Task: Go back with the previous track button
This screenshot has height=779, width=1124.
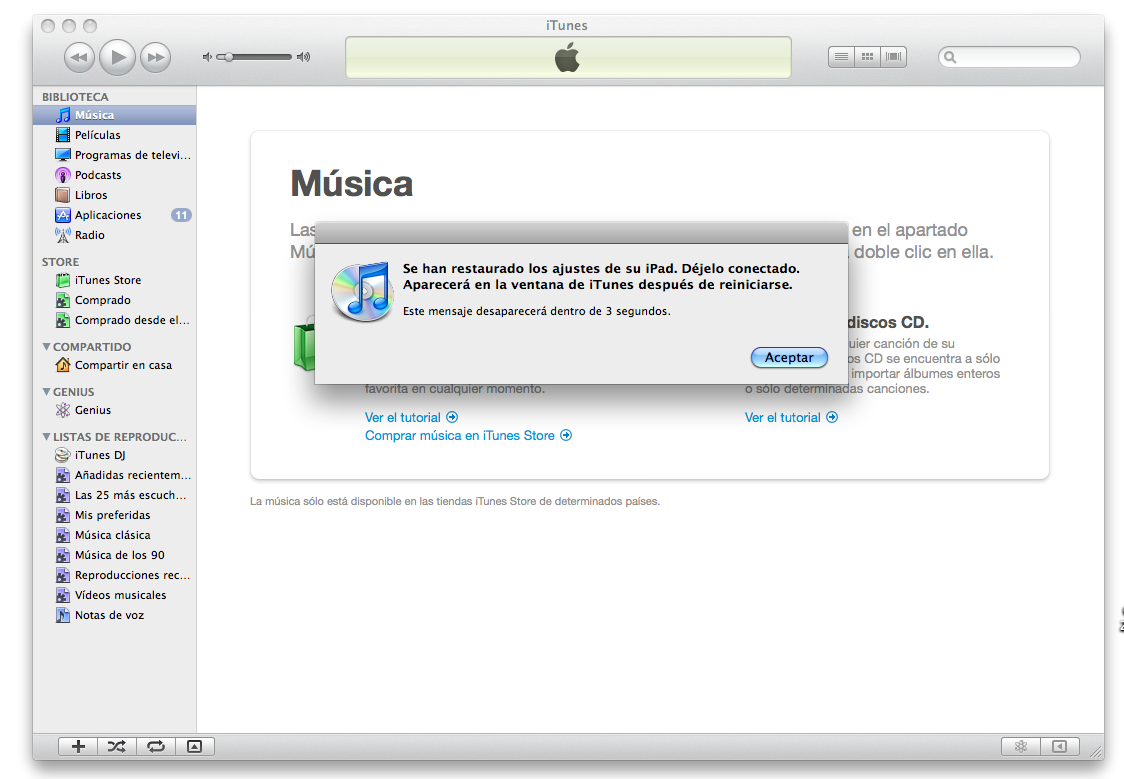Action: click(x=79, y=57)
